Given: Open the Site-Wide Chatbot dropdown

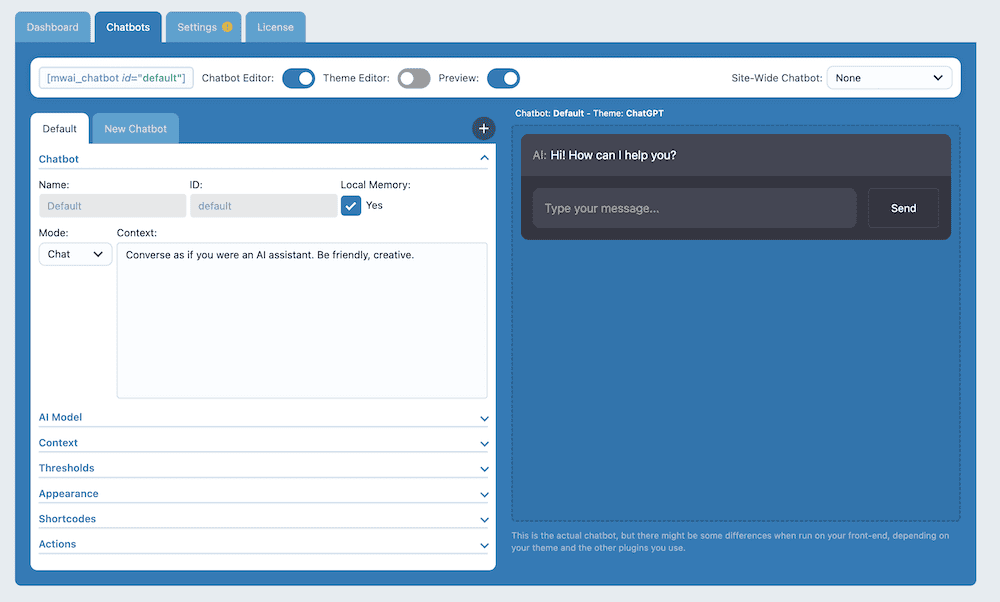Looking at the screenshot, I should pyautogui.click(x=889, y=77).
